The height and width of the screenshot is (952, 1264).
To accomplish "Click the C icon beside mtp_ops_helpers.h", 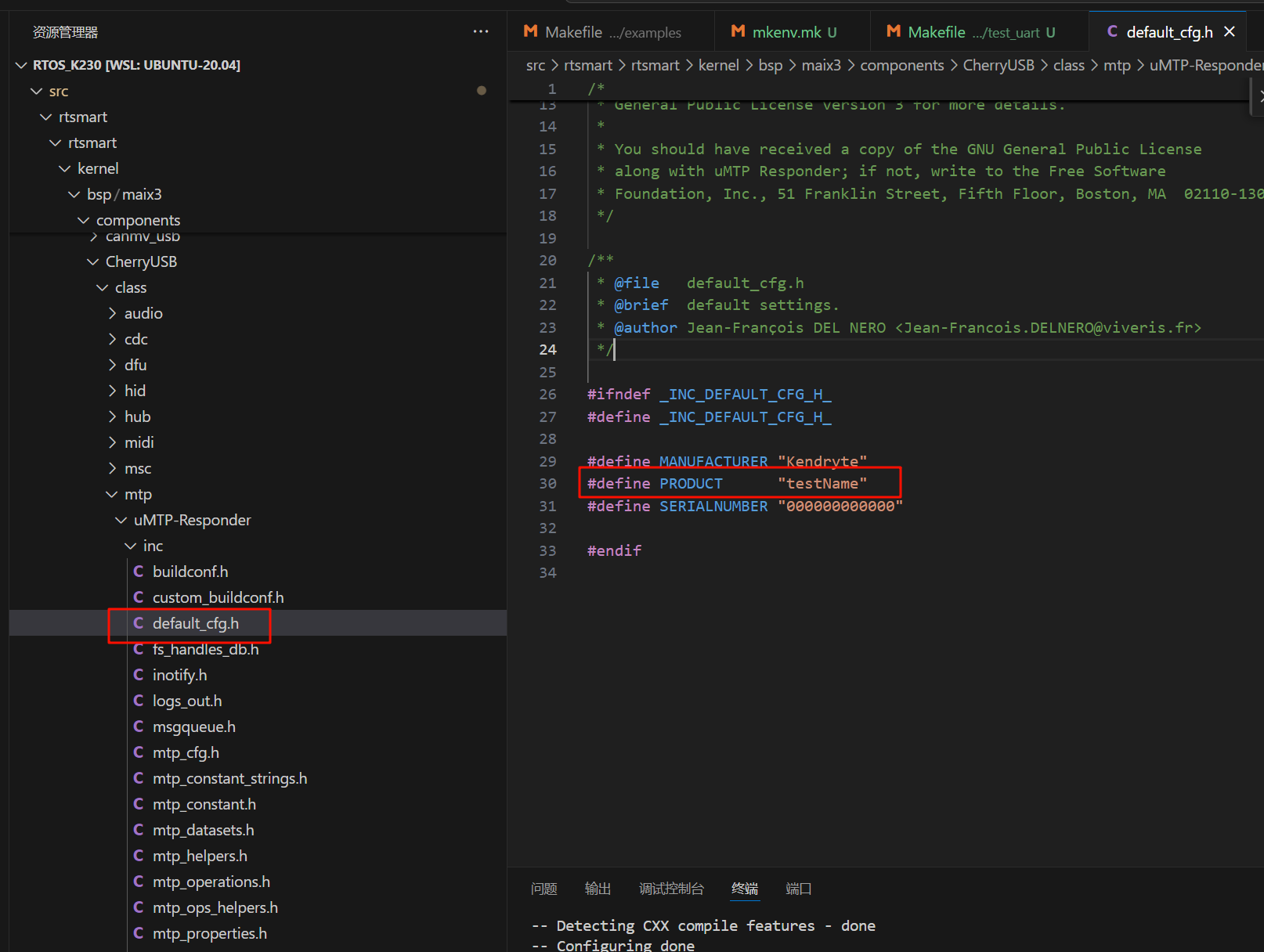I will [139, 907].
